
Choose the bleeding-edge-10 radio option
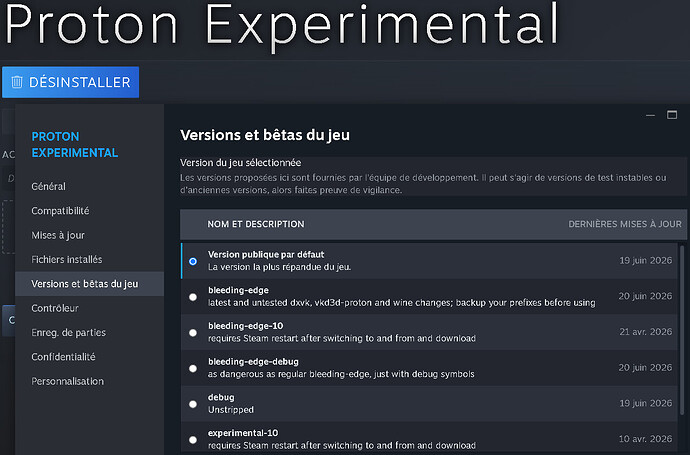pos(193,333)
